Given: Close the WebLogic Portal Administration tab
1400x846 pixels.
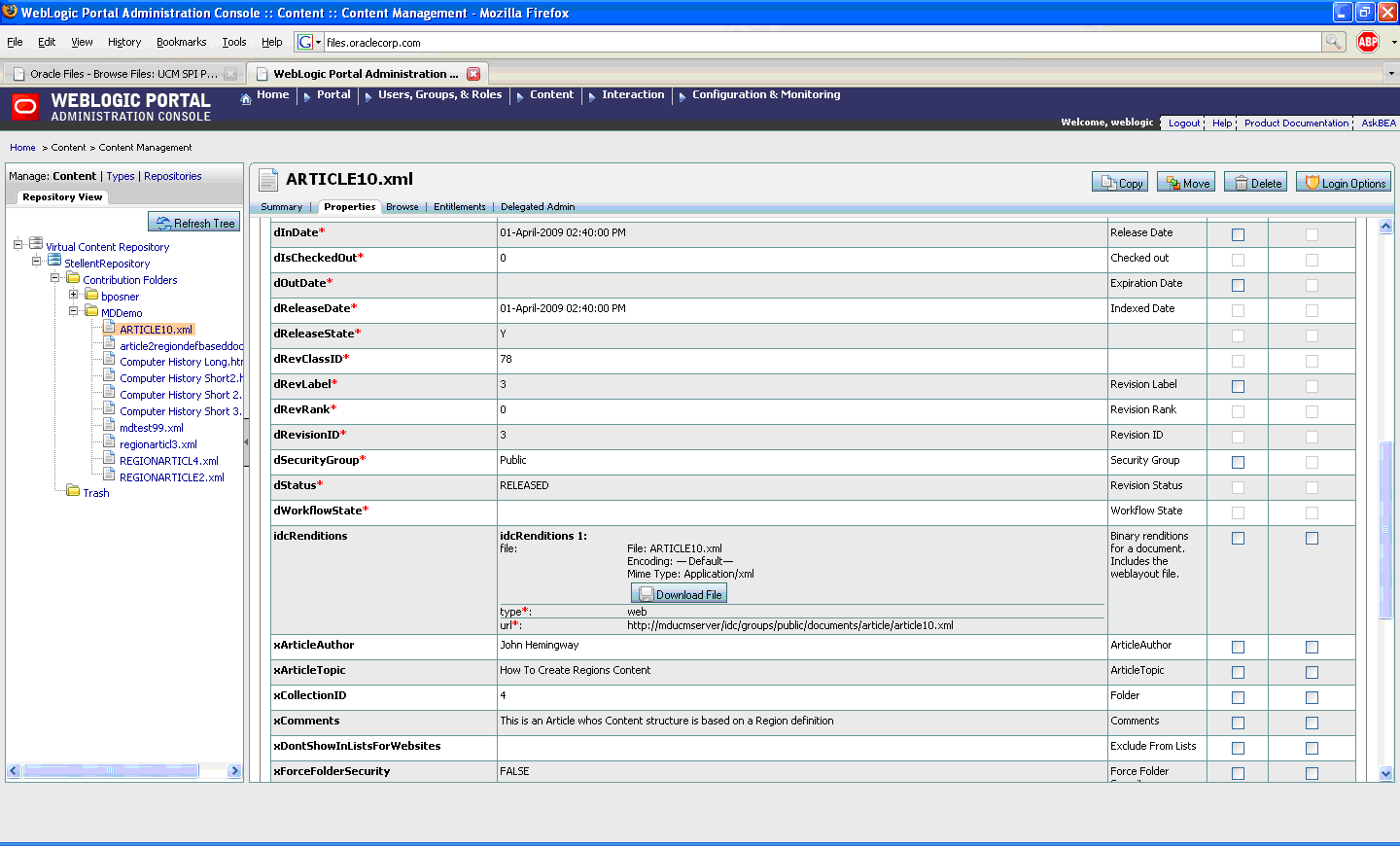Looking at the screenshot, I should pos(473,74).
